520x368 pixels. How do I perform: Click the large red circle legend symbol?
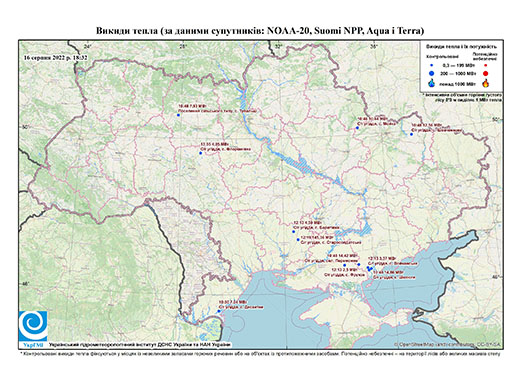pyautogui.click(x=485, y=74)
